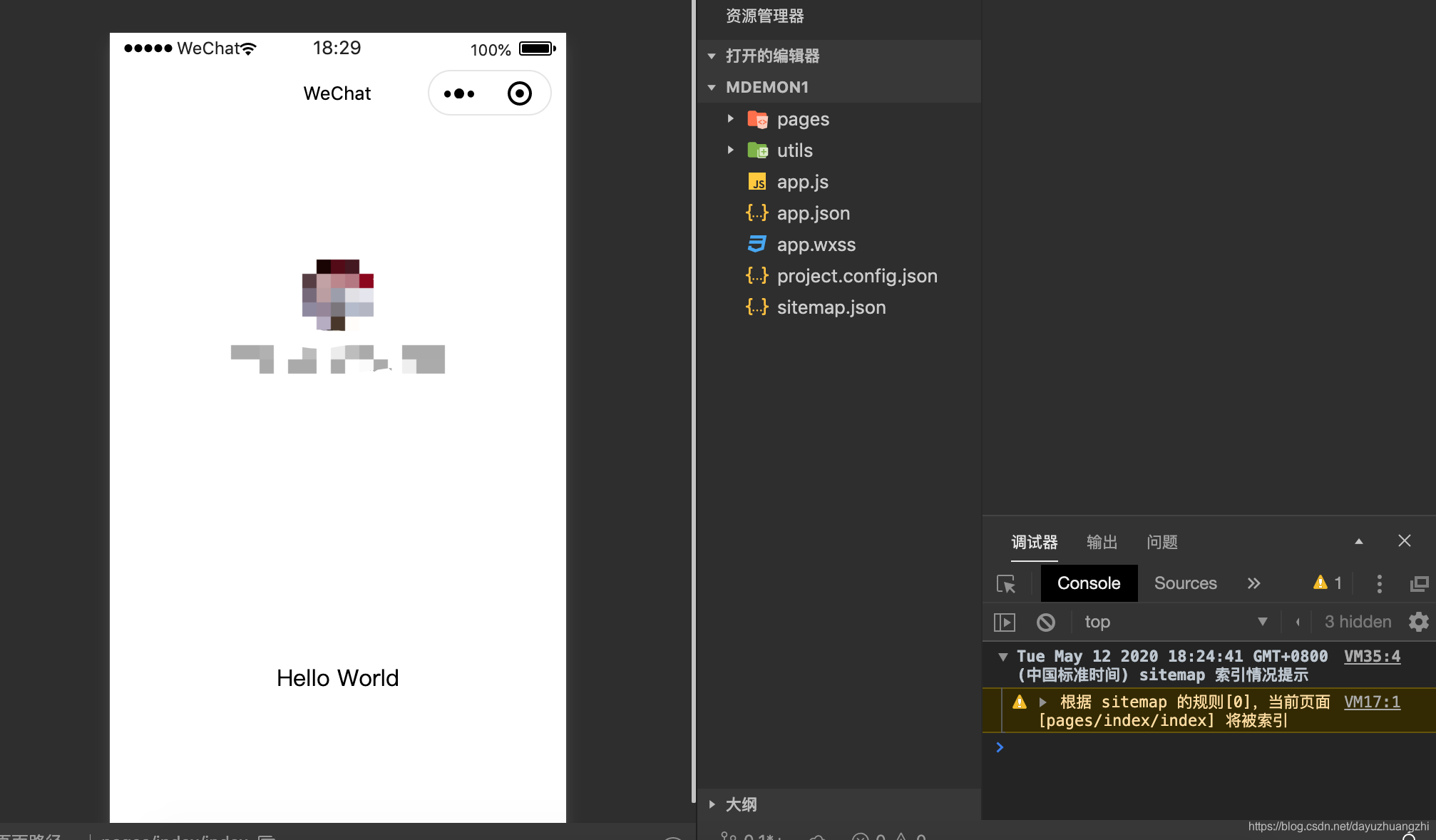Open the VM17:1 source link
The height and width of the screenshot is (840, 1436).
1372,702
